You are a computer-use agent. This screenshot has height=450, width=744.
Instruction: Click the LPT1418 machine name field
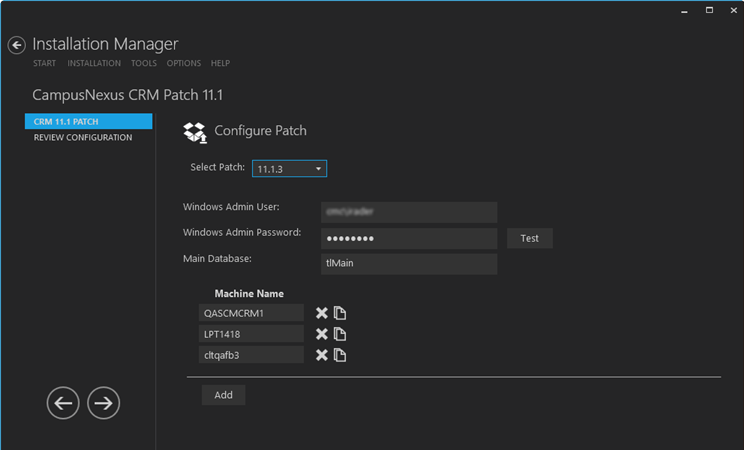[x=251, y=334]
